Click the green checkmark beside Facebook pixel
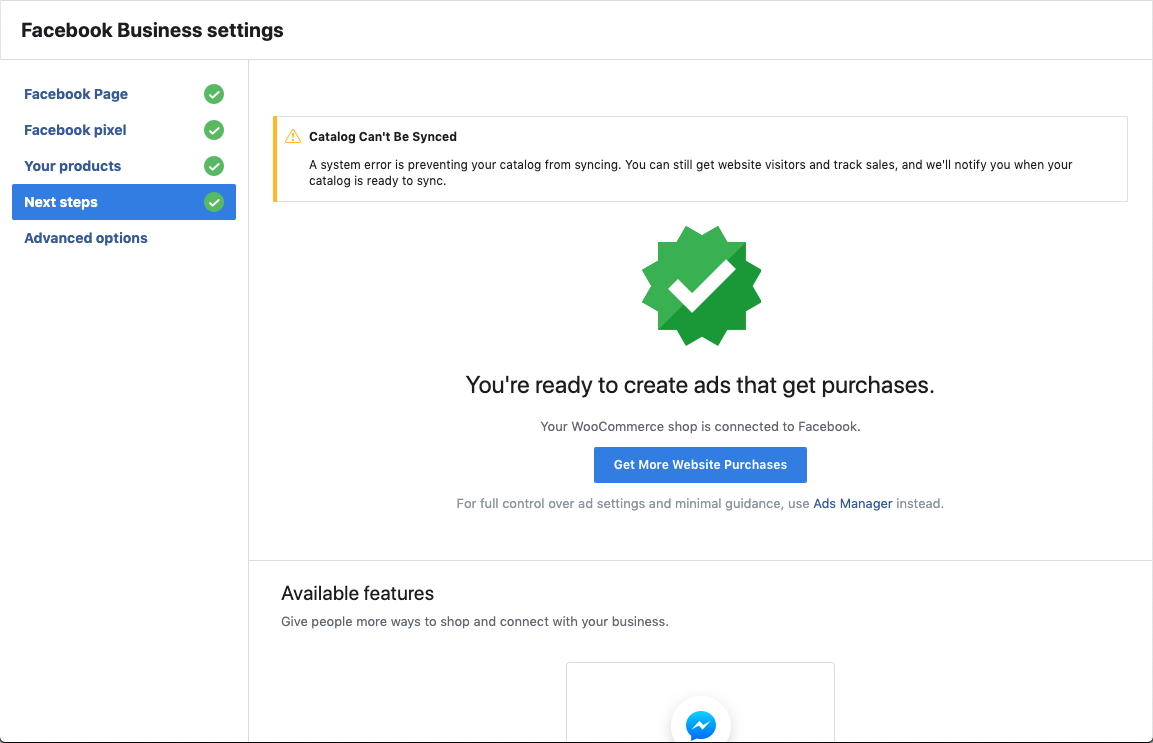The height and width of the screenshot is (743, 1153). click(214, 130)
